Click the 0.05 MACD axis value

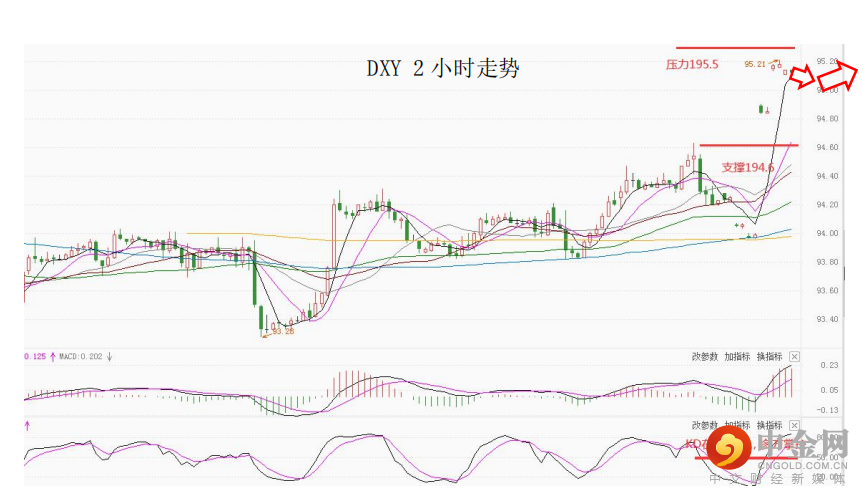829,390
